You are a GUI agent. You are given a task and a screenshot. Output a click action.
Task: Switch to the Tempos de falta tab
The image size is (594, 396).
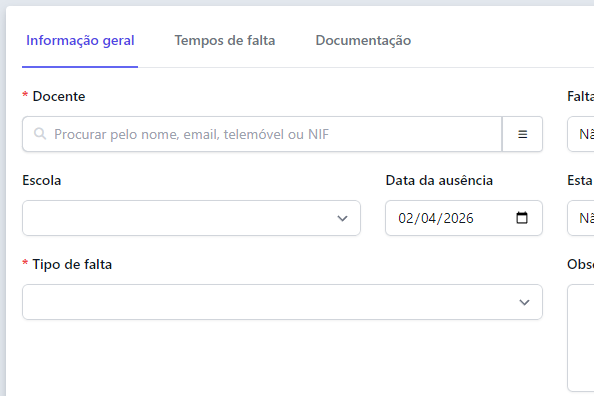click(225, 41)
